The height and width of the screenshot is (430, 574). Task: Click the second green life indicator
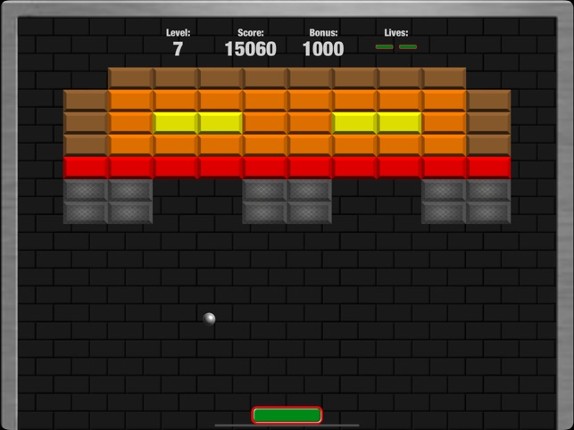[x=408, y=47]
